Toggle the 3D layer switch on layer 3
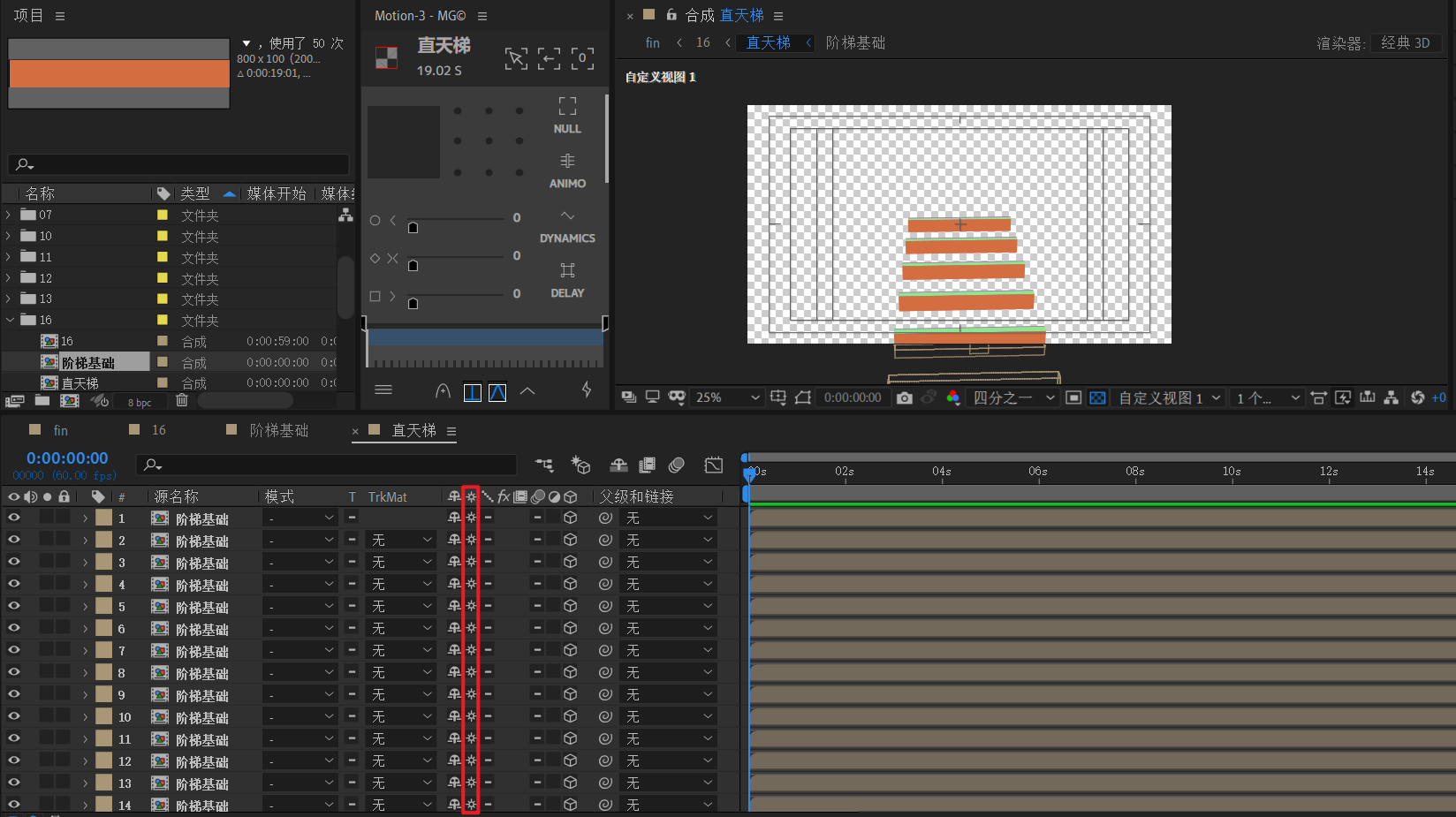The image size is (1456, 817). click(x=571, y=562)
